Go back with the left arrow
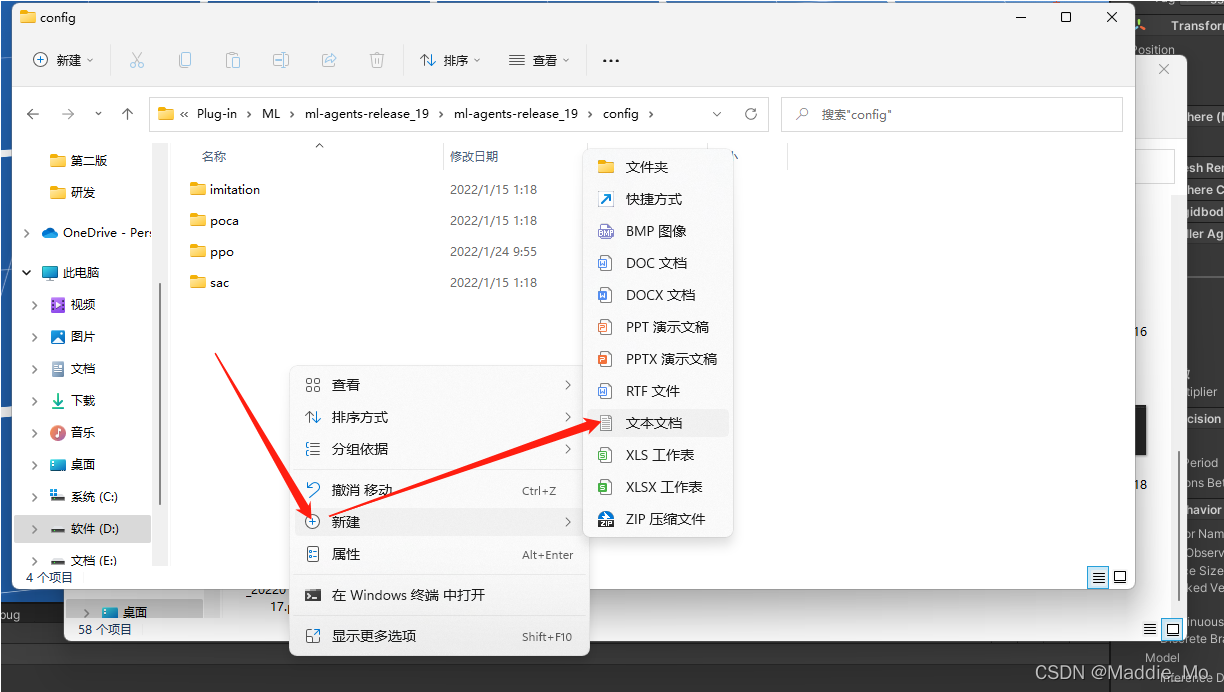The width and height of the screenshot is (1224, 692). (33, 114)
